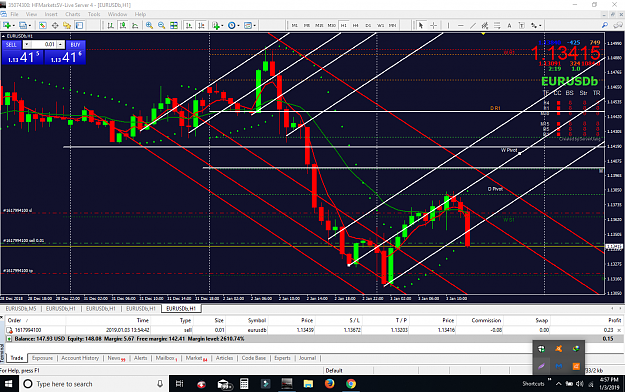The height and width of the screenshot is (392, 625).
Task: Open the Tools menu
Action: [x=94, y=14]
